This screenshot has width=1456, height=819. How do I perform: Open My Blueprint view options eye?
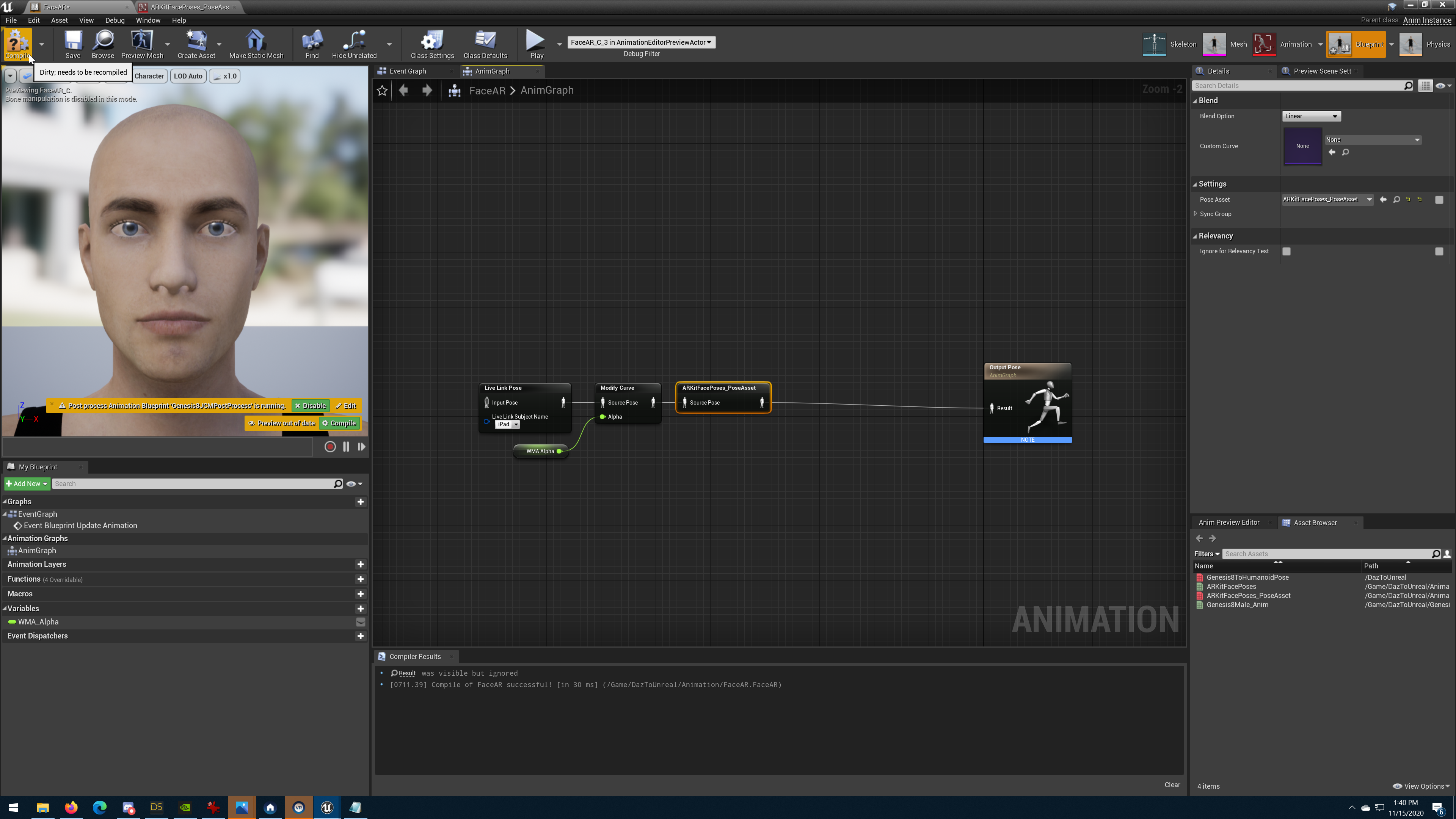click(354, 484)
